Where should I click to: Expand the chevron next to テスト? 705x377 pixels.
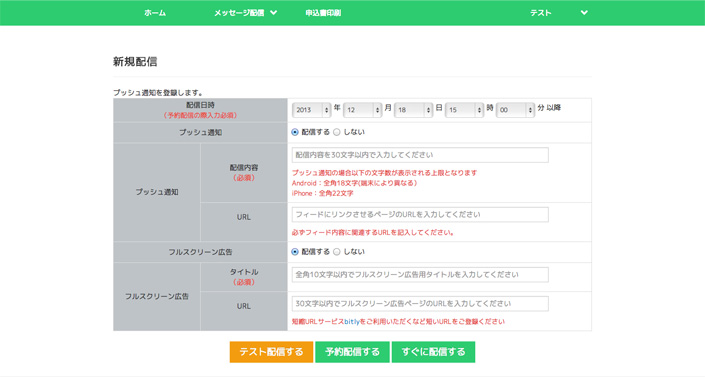(x=584, y=13)
